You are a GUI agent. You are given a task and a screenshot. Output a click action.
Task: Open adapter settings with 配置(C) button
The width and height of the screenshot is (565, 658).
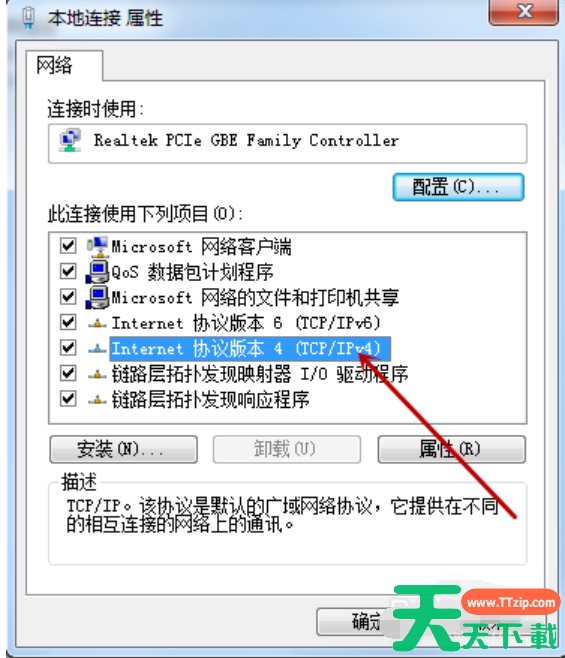458,187
